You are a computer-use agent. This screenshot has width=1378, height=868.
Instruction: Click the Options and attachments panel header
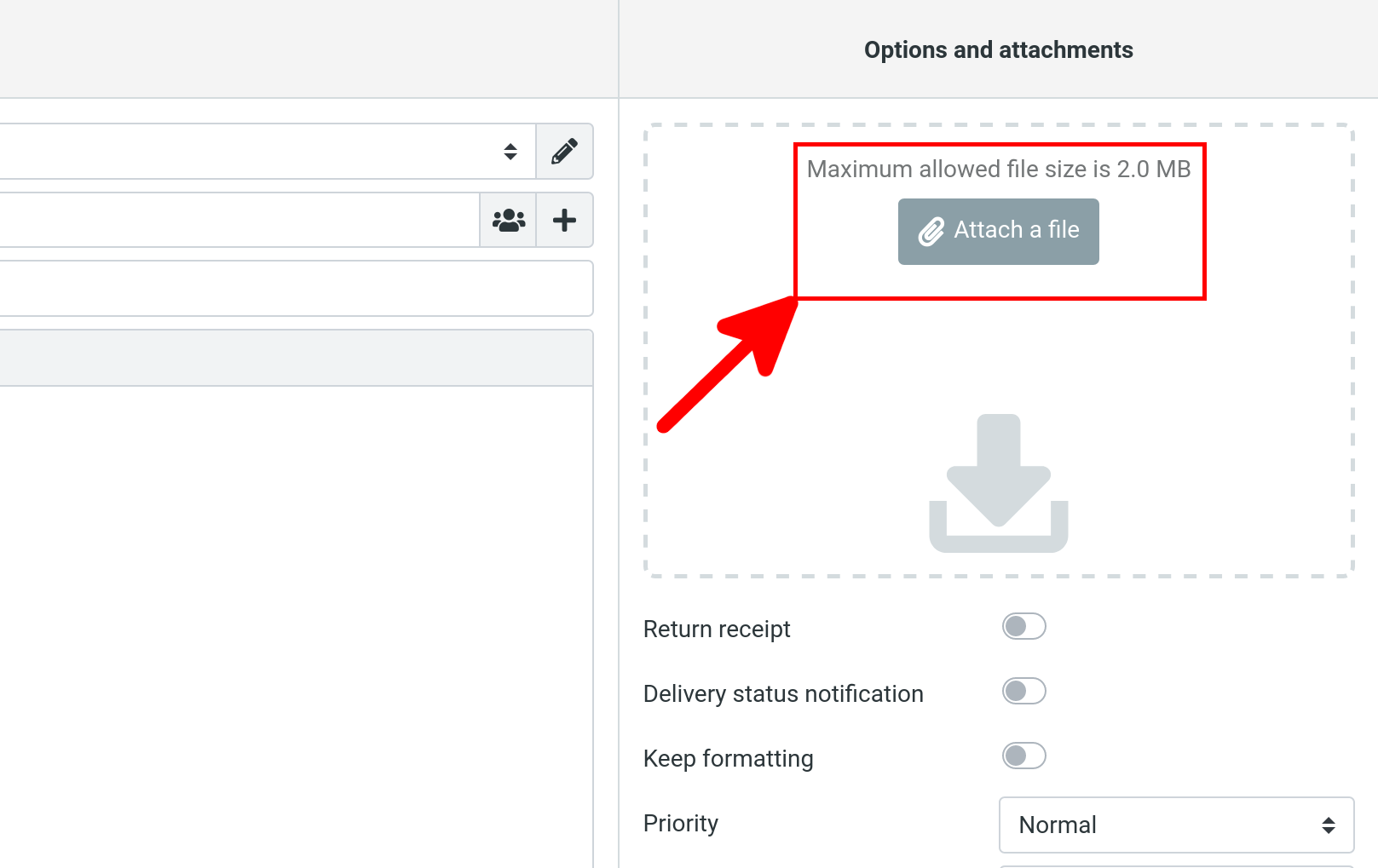[x=998, y=49]
